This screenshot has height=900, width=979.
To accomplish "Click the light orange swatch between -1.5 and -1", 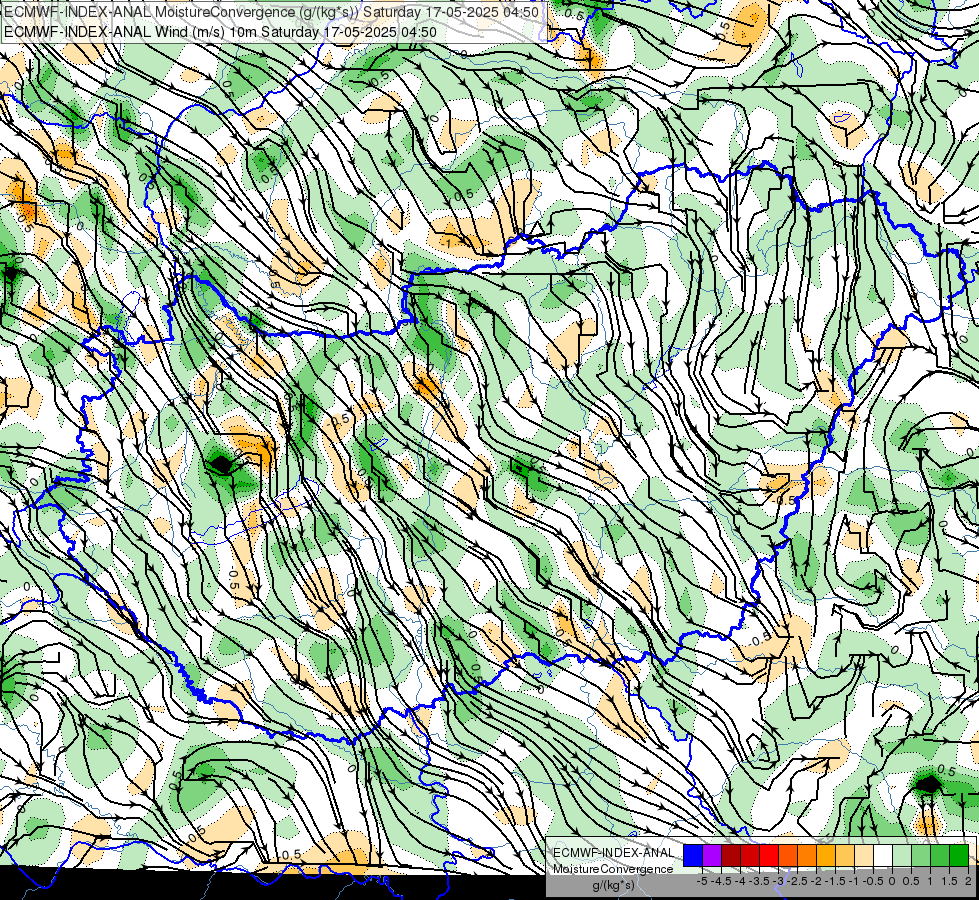I will coord(845,855).
